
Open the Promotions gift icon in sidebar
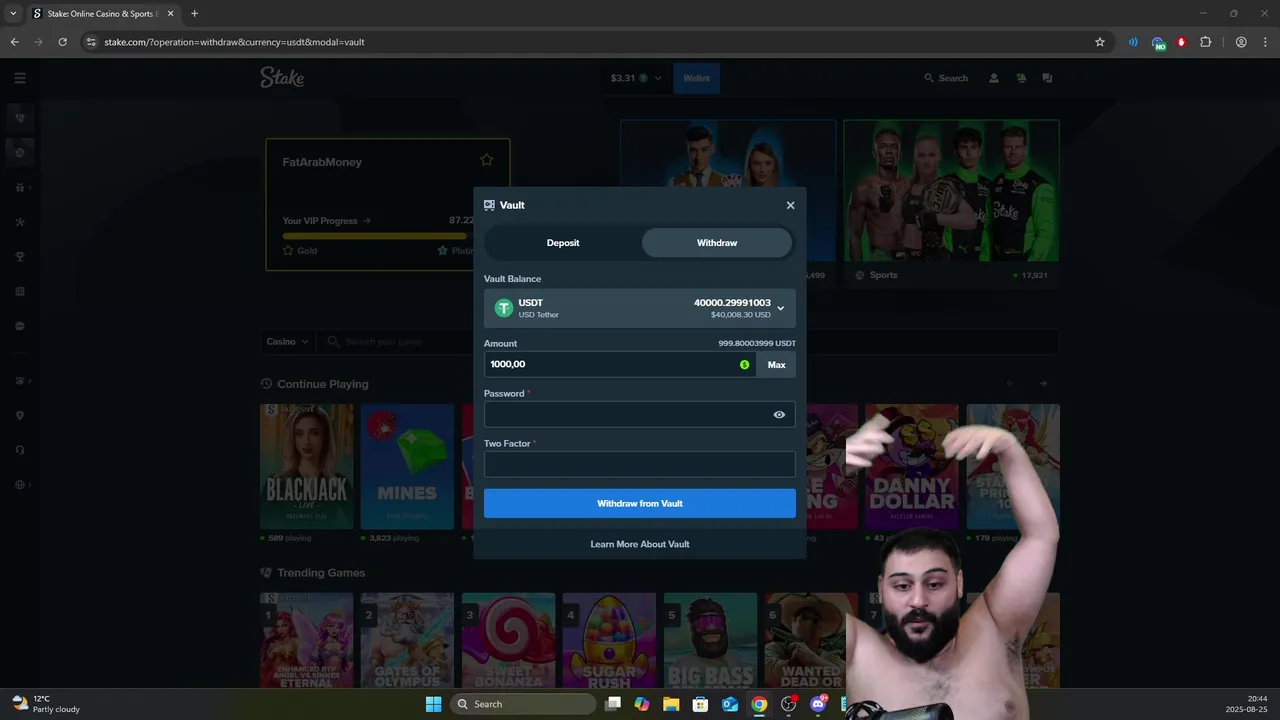[x=20, y=187]
